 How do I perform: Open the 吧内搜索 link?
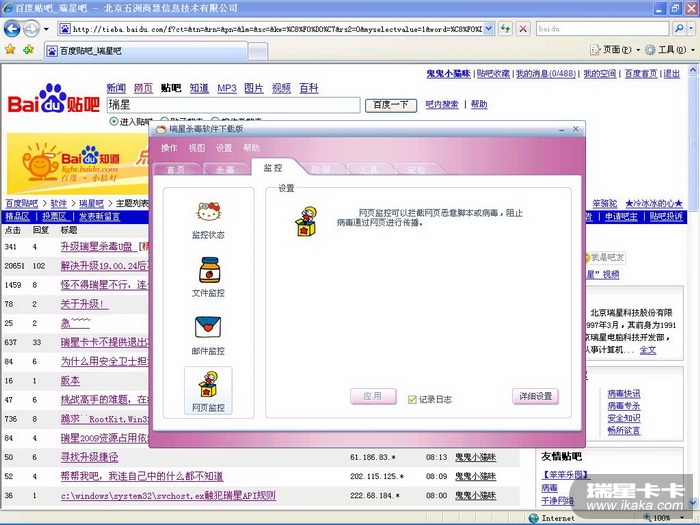click(442, 104)
